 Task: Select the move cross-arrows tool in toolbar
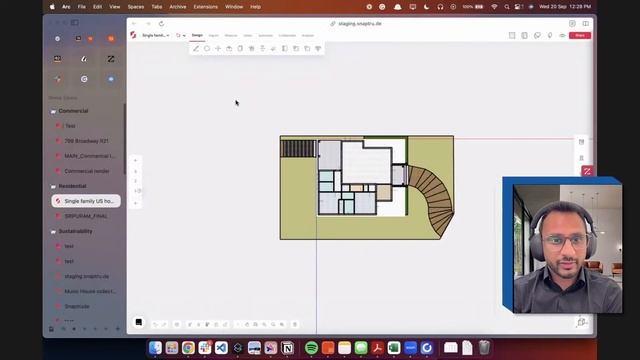coord(218,49)
